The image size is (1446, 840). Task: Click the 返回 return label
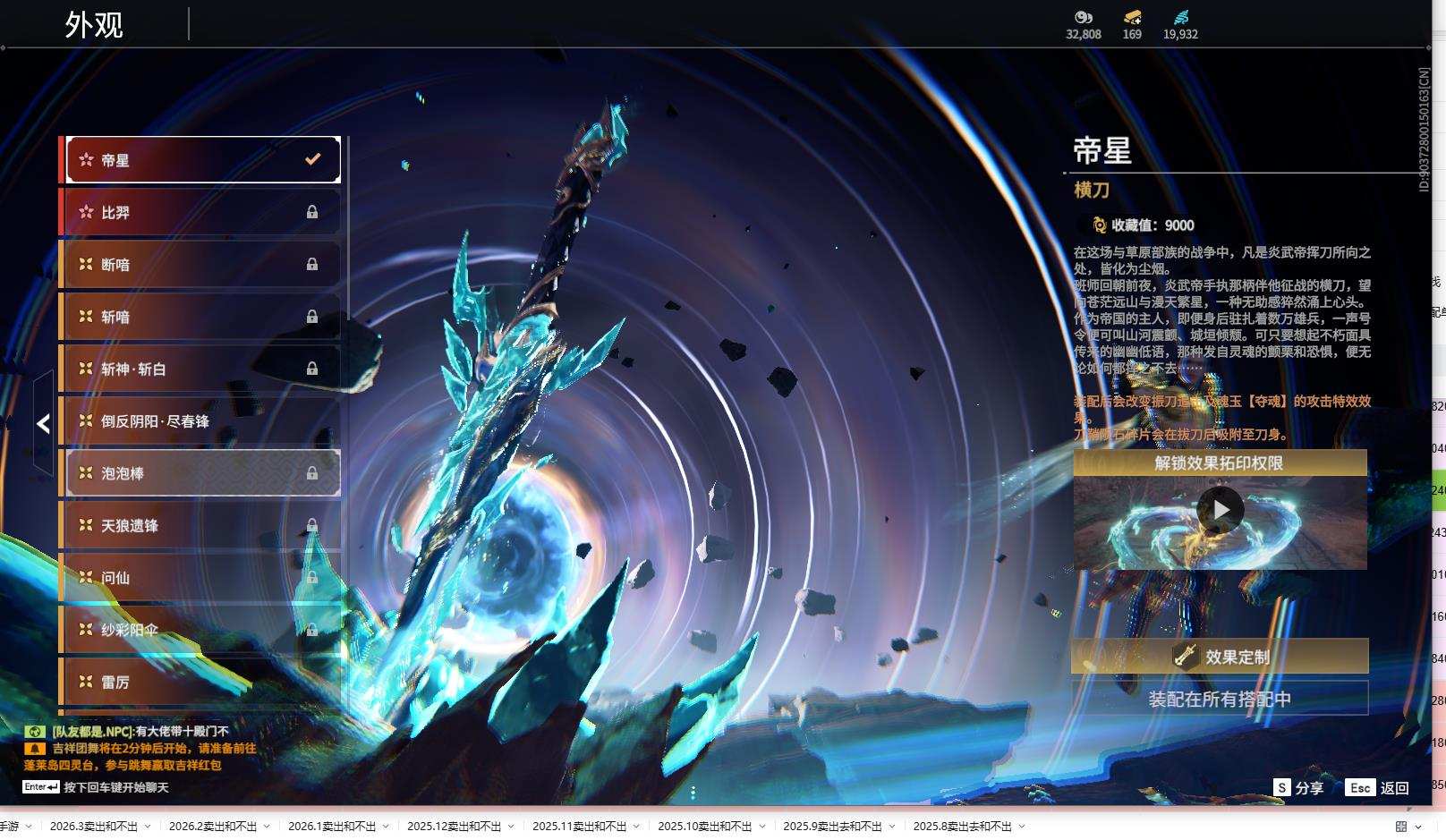pyautogui.click(x=1395, y=788)
